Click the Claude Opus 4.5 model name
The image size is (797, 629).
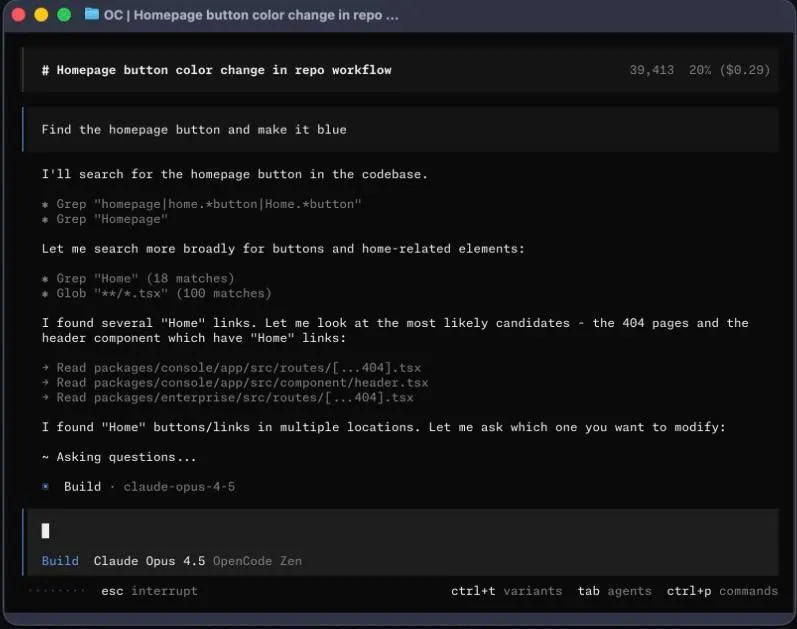point(149,561)
